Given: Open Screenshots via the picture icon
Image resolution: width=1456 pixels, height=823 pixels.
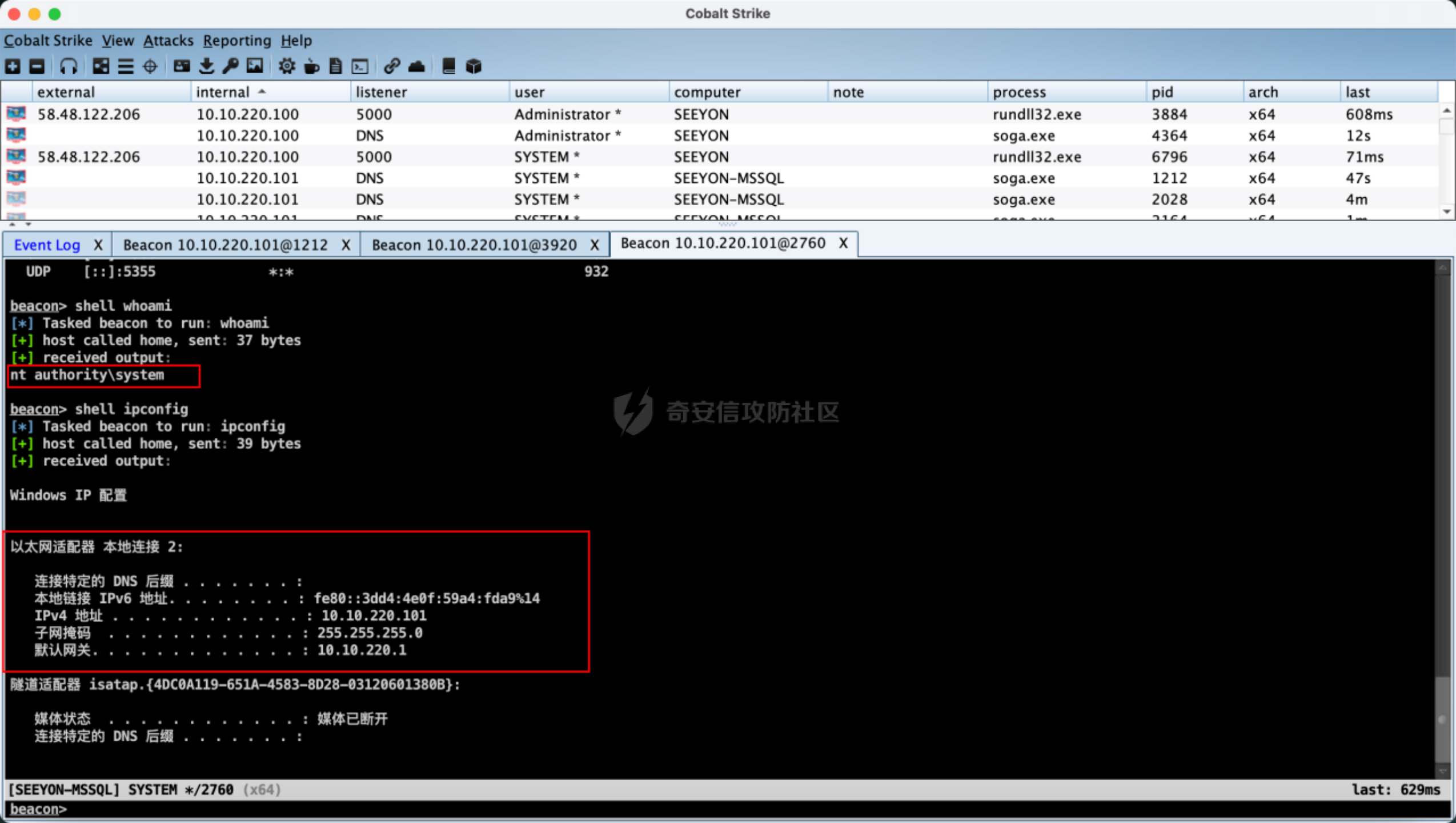Looking at the screenshot, I should tap(255, 66).
